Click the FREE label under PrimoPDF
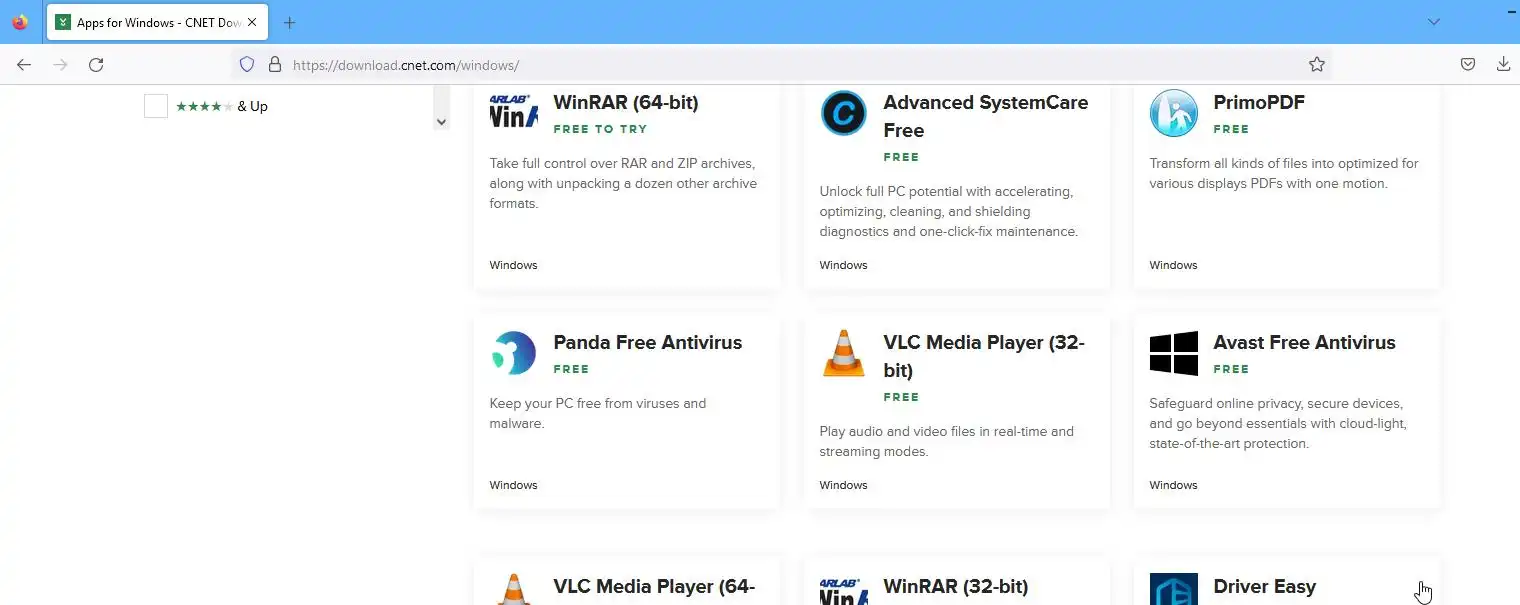 (x=1231, y=129)
